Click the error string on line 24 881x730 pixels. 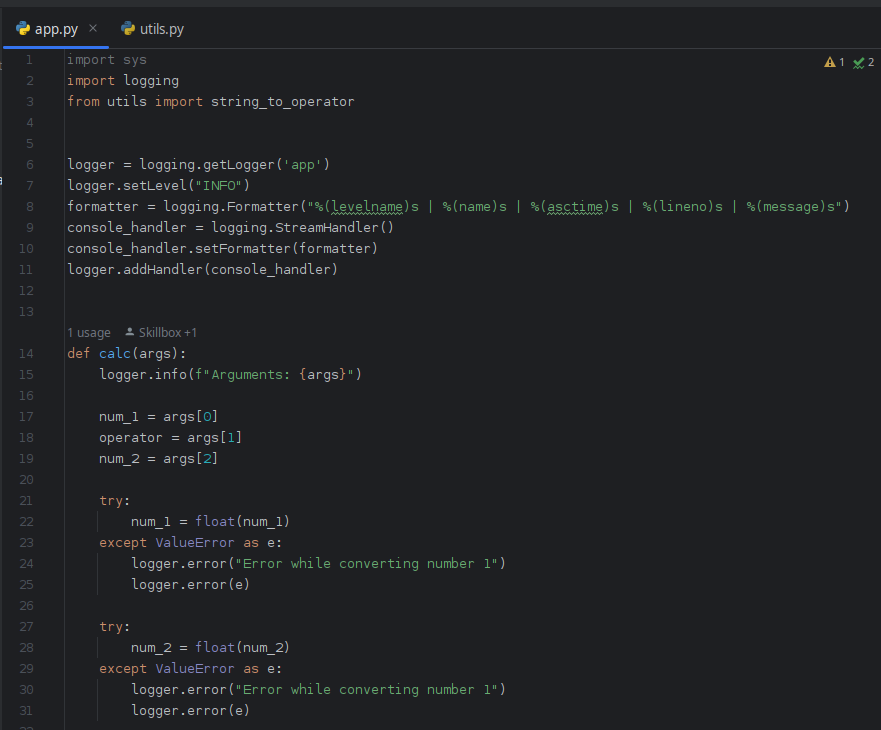[x=366, y=564]
